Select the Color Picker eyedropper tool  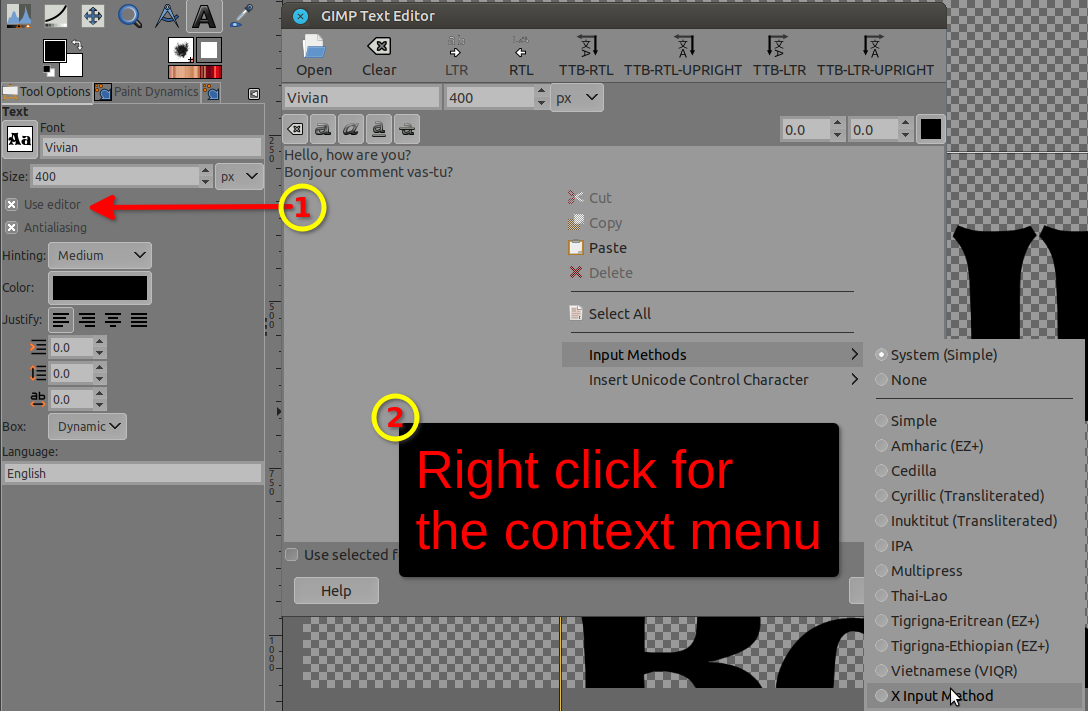coord(241,15)
